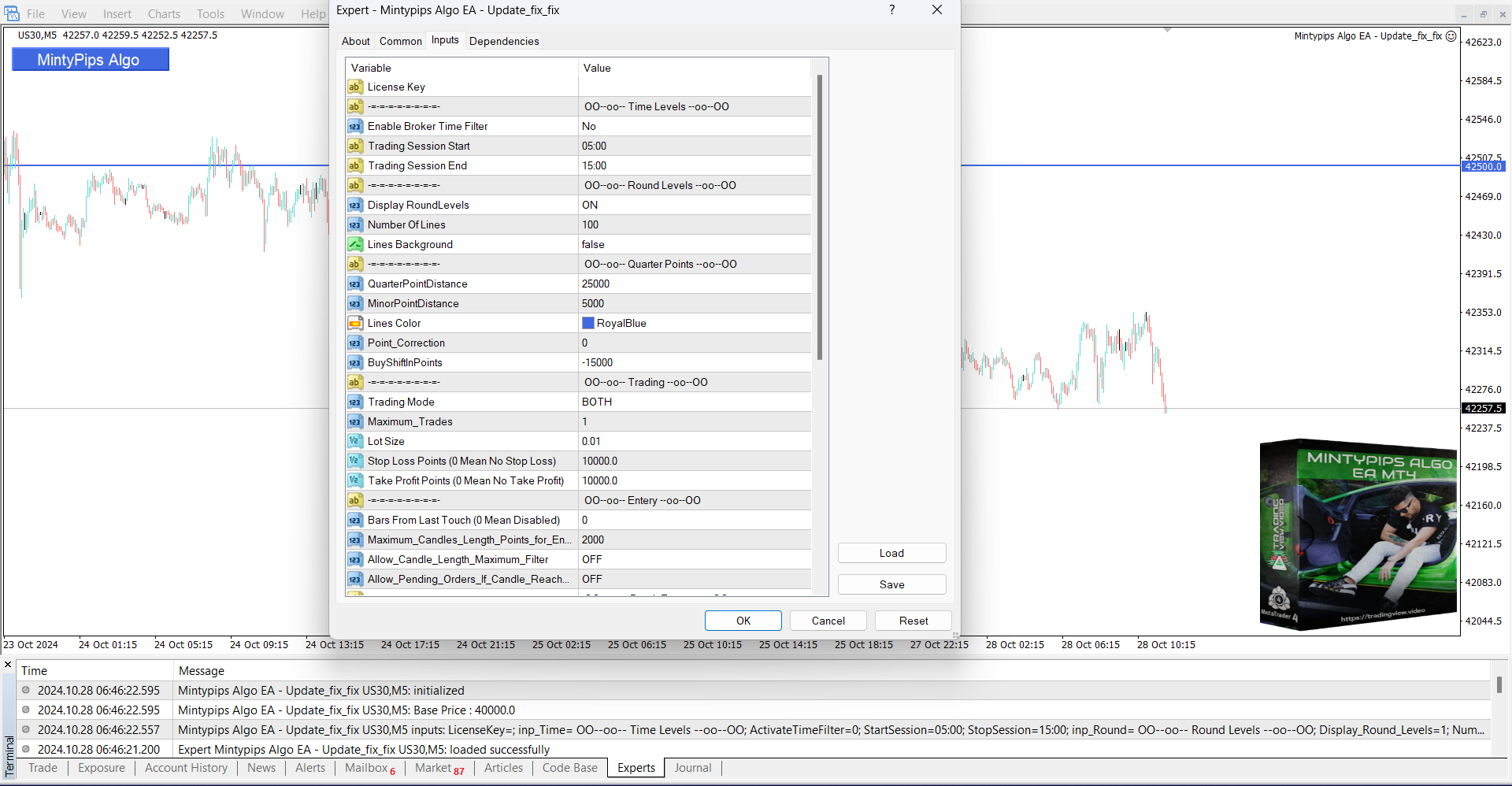Image resolution: width=1512 pixels, height=786 pixels.
Task: Click the color type icon beside Lines Color
Action: pyautogui.click(x=355, y=324)
